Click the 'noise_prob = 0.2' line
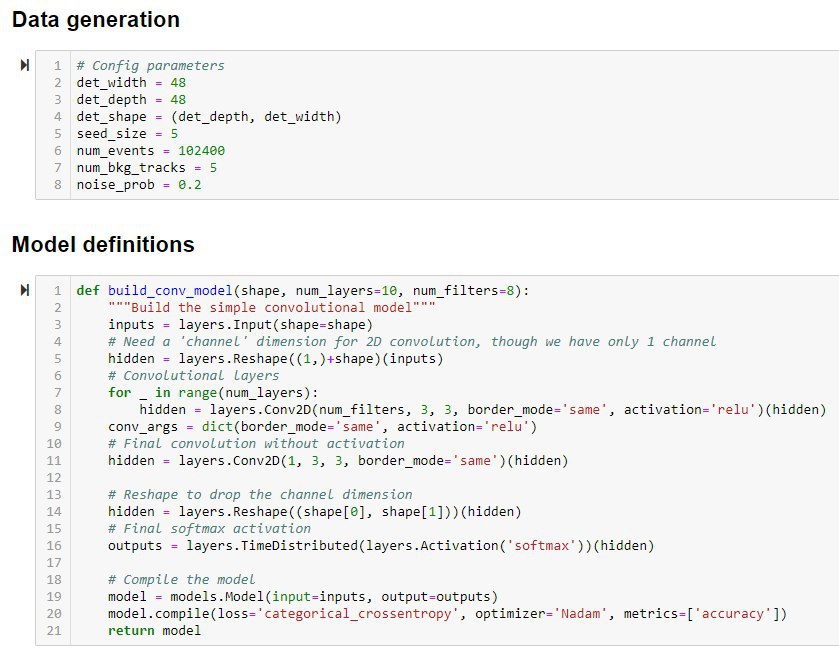 tap(139, 185)
